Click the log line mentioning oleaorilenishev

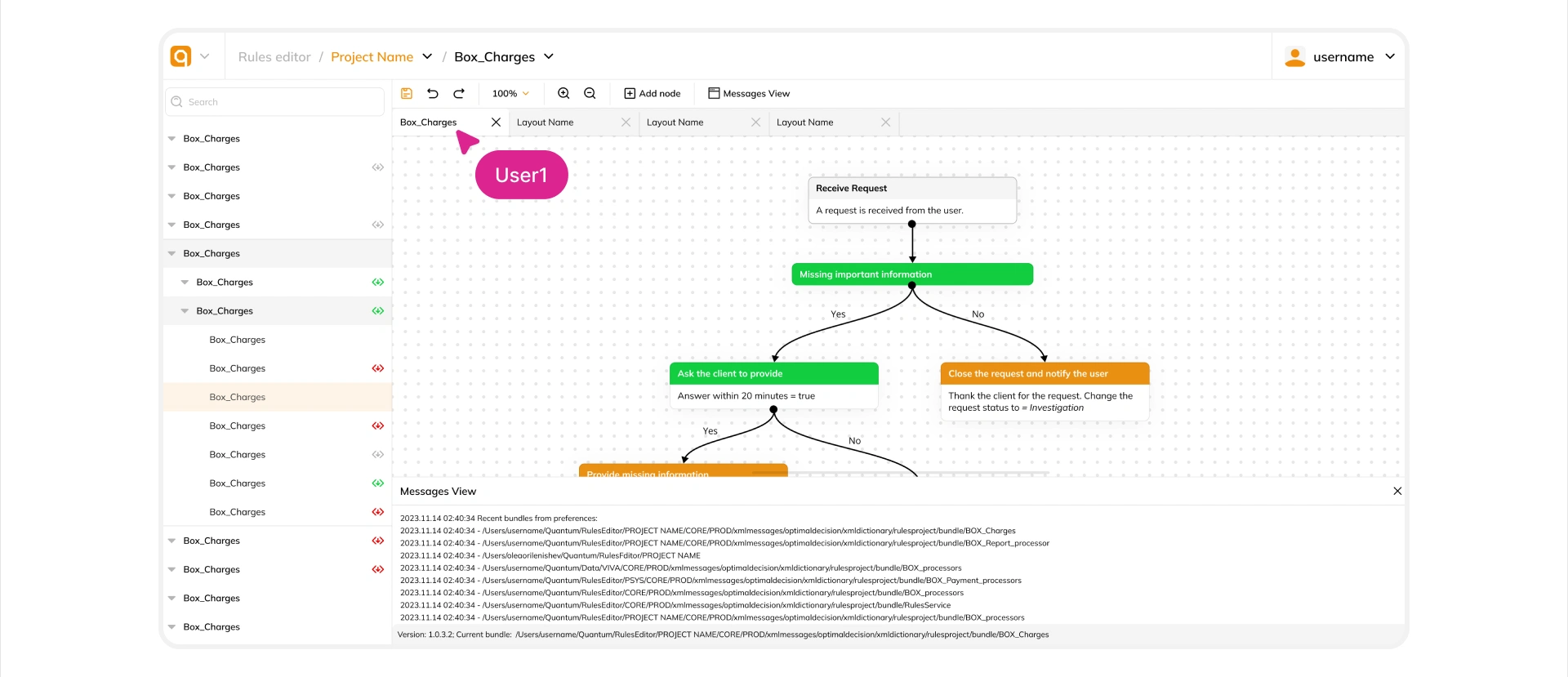(550, 555)
